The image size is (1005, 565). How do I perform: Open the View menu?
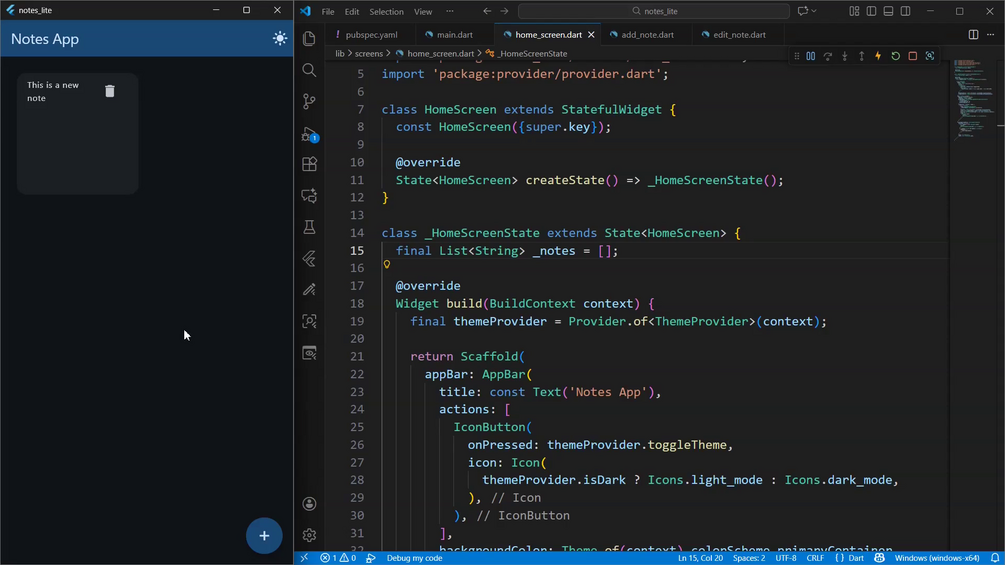click(423, 12)
